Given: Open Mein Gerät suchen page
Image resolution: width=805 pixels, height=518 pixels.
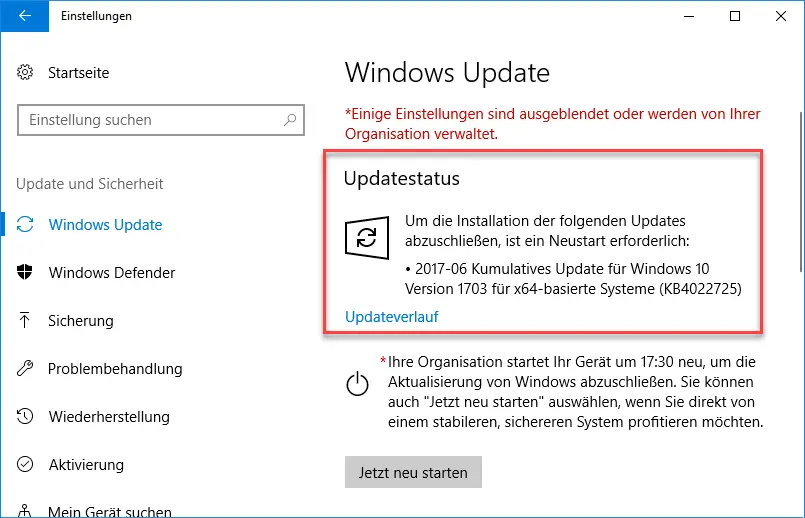Looking at the screenshot, I should (109, 511).
